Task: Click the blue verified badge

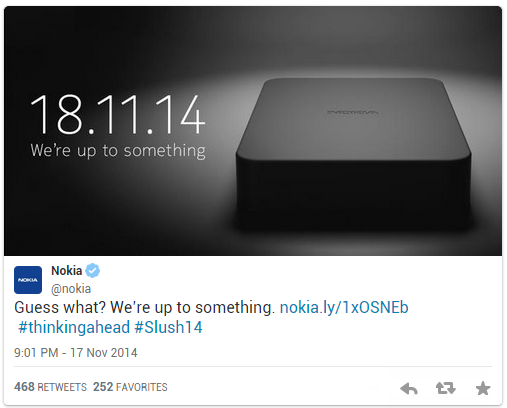Action: point(93,270)
